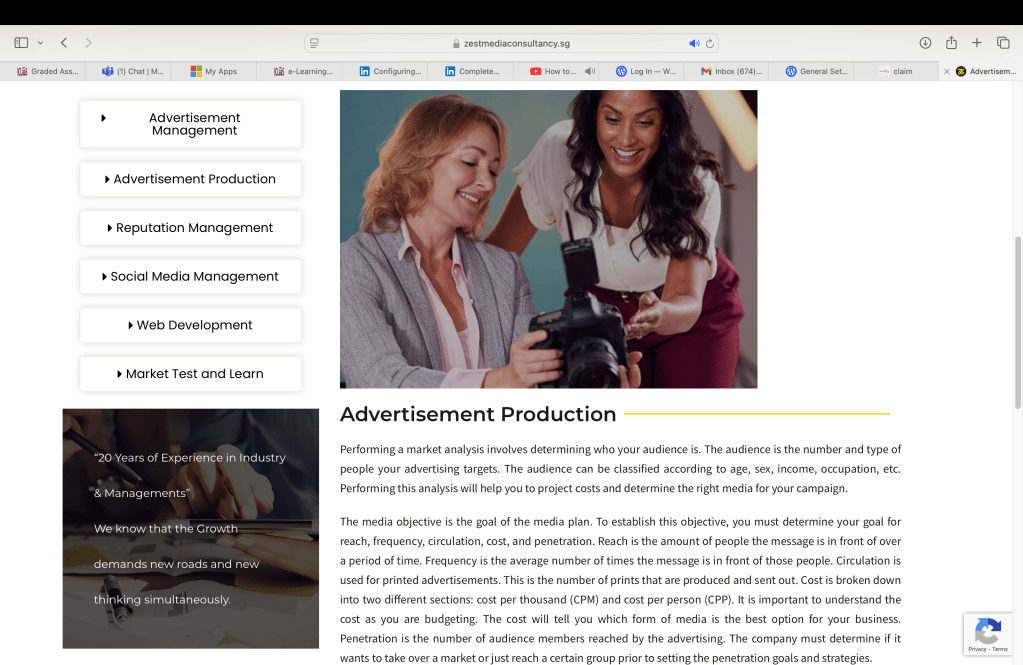Expand Social Media Management in sidebar

click(190, 277)
